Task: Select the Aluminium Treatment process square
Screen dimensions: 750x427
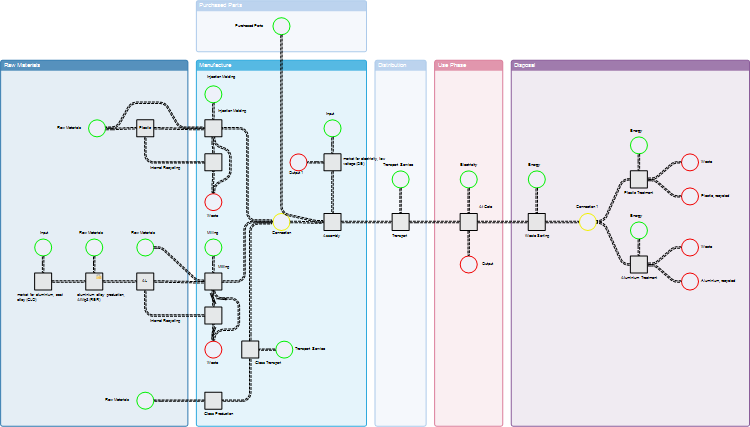Action: (x=639, y=264)
